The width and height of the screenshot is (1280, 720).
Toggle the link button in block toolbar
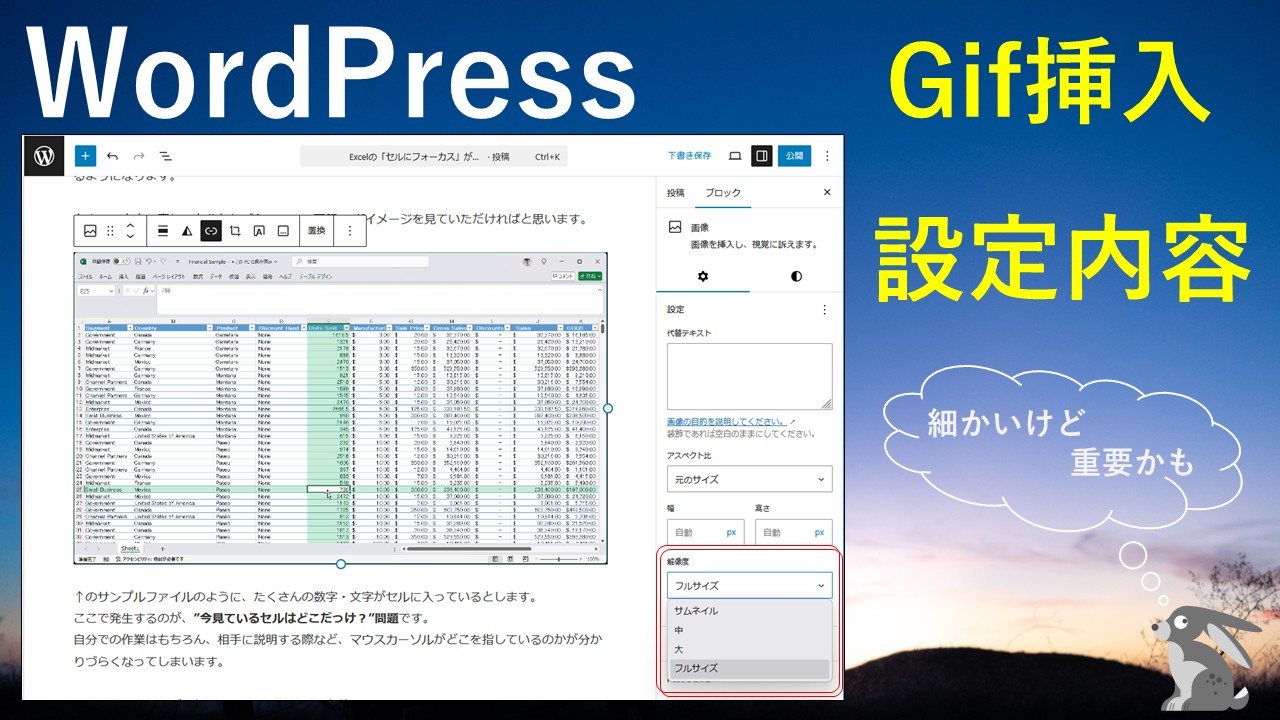click(x=210, y=231)
